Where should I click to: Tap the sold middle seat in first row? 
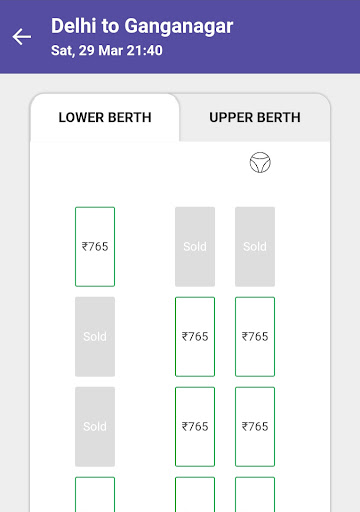click(195, 247)
